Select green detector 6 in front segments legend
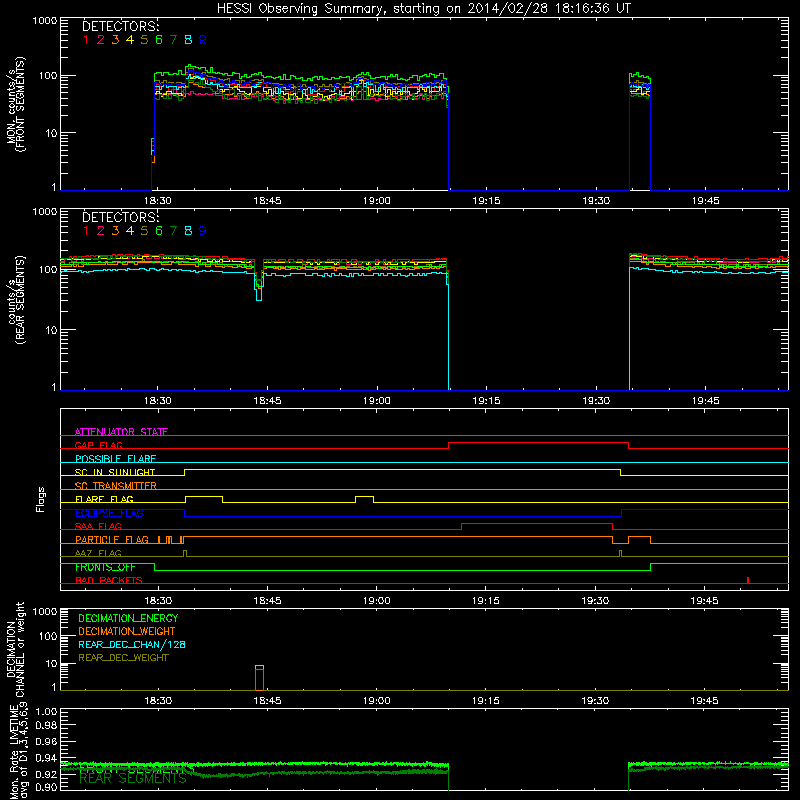The height and width of the screenshot is (800, 800). point(159,40)
